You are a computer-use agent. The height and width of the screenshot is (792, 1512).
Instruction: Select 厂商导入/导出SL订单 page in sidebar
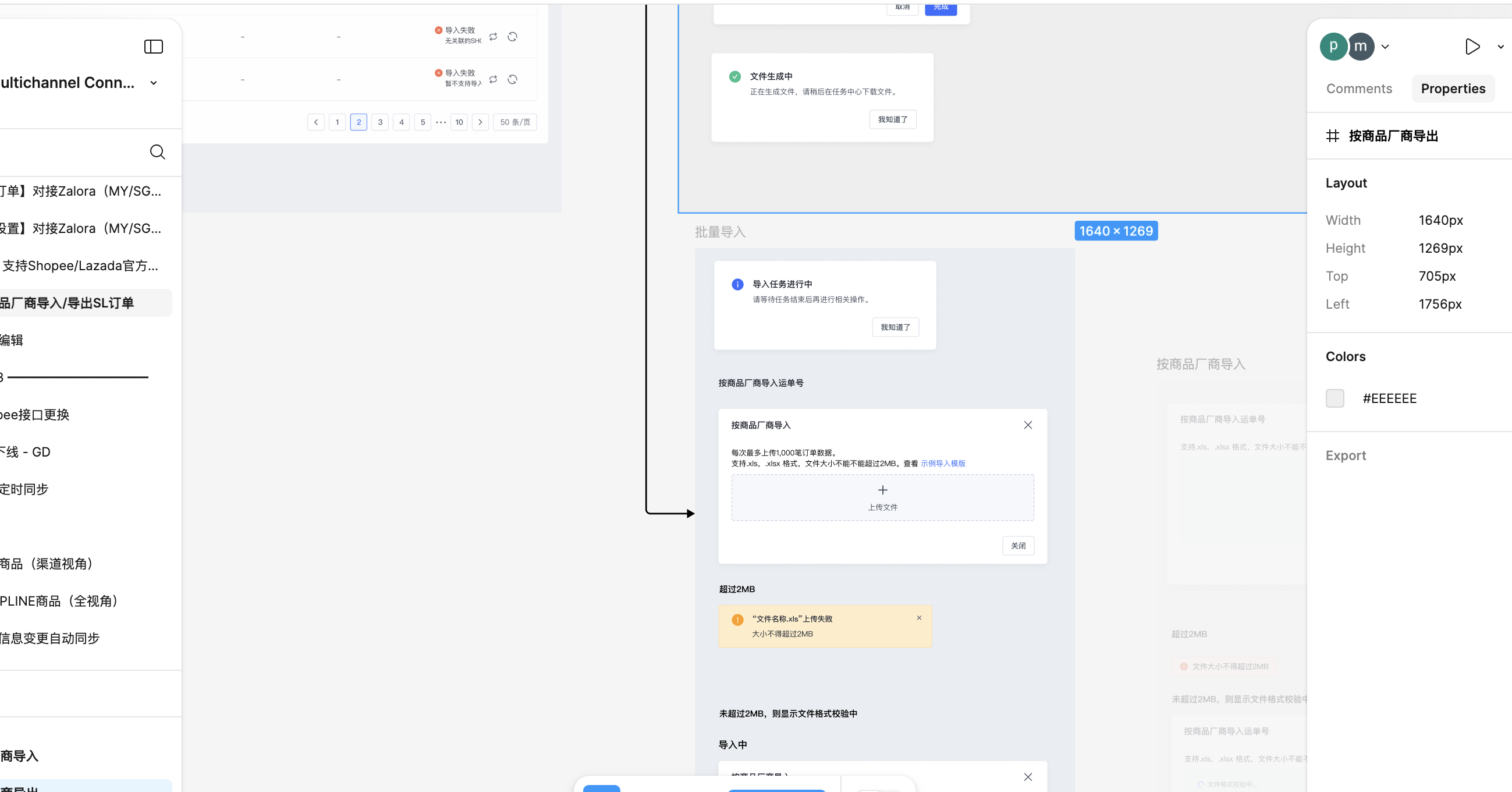click(68, 303)
